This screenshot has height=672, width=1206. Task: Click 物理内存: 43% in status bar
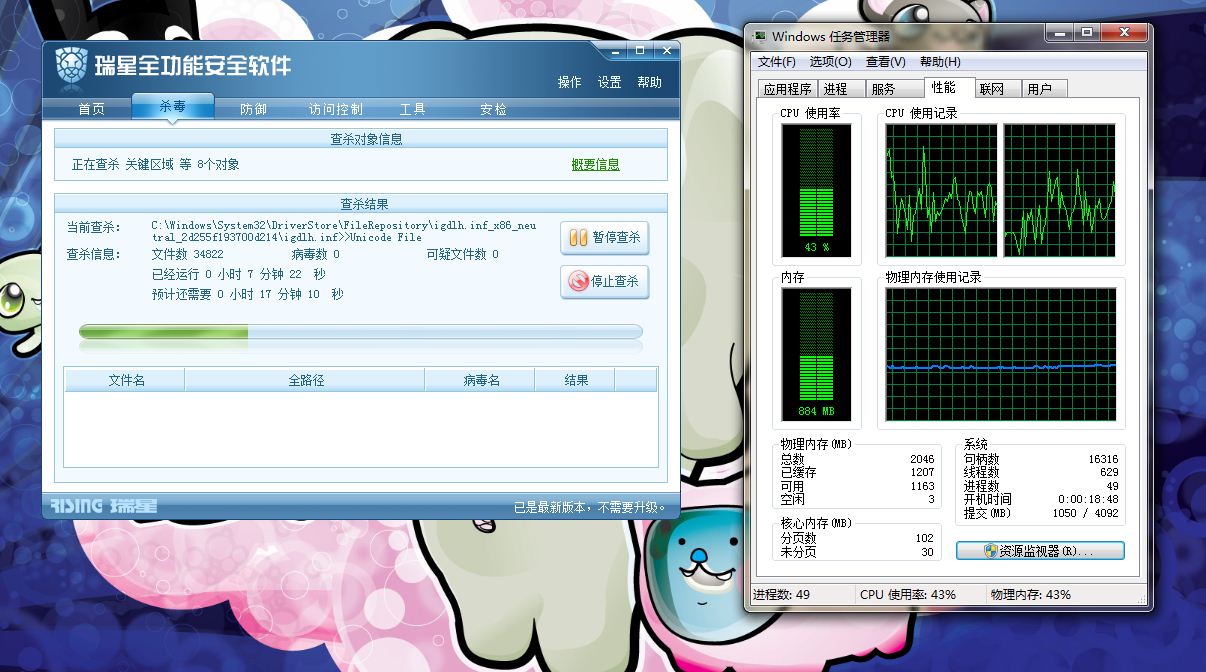tap(1031, 594)
